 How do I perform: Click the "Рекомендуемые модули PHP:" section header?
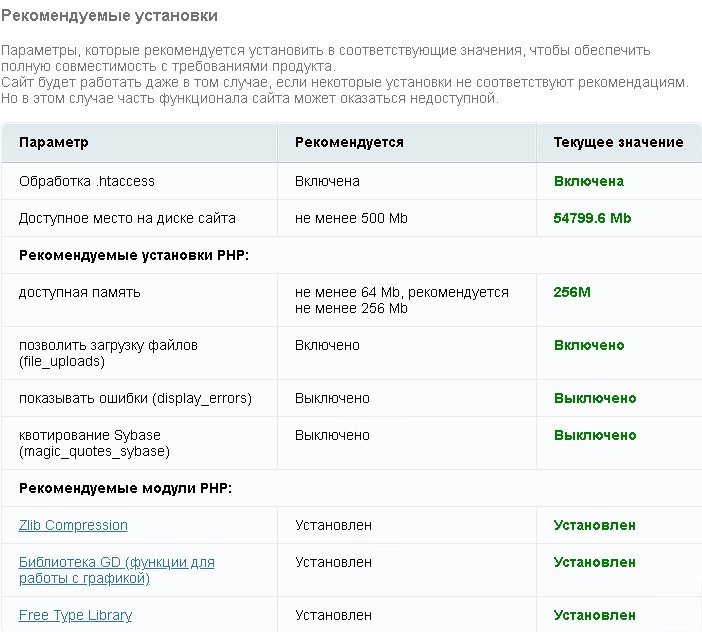tap(125, 488)
